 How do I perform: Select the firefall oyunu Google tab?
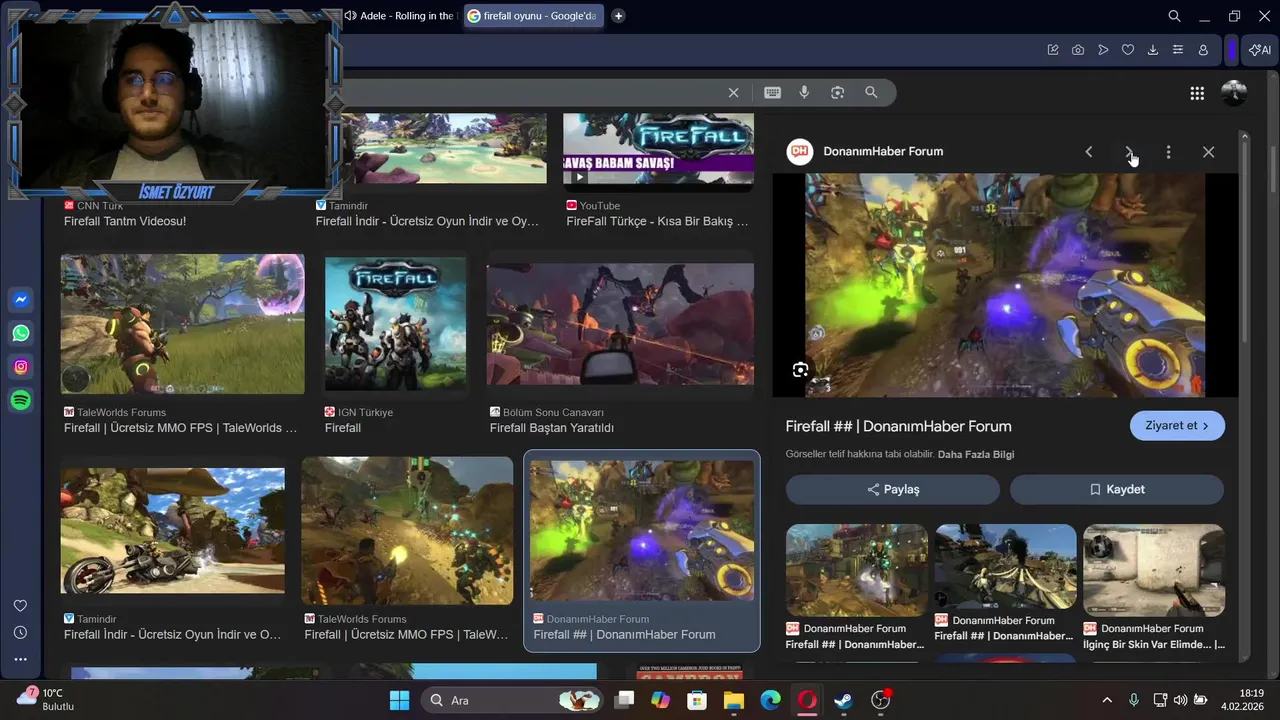point(534,16)
